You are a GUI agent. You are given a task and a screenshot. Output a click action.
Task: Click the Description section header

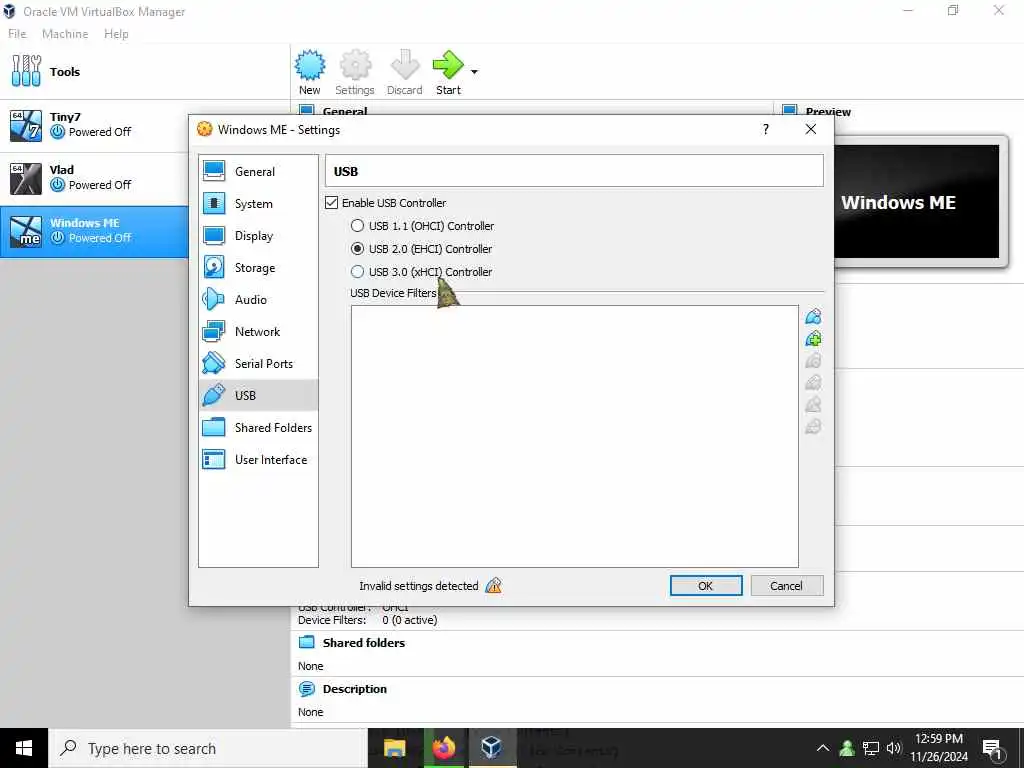[x=355, y=689]
